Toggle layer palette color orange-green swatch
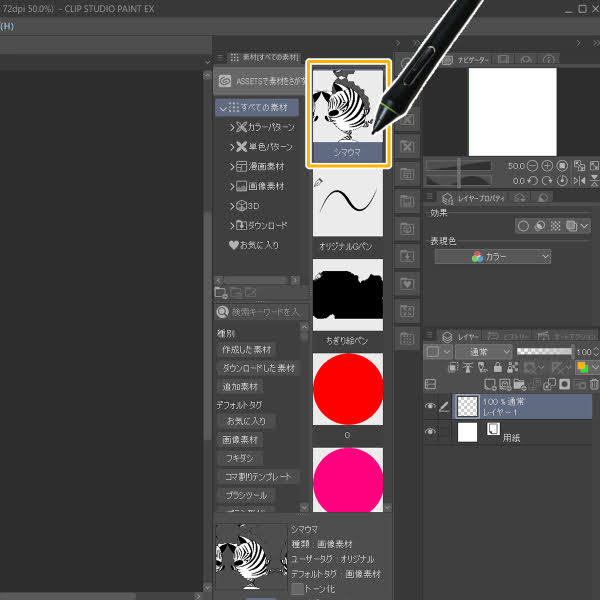This screenshot has width=600, height=600. point(583,368)
